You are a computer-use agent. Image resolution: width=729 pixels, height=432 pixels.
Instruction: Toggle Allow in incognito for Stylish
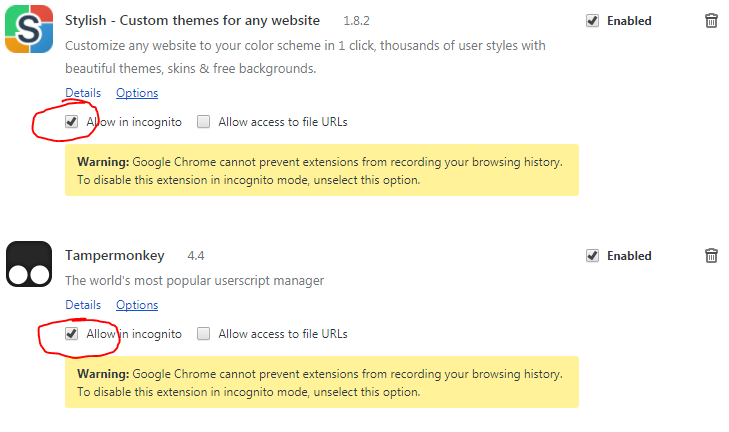(71, 122)
